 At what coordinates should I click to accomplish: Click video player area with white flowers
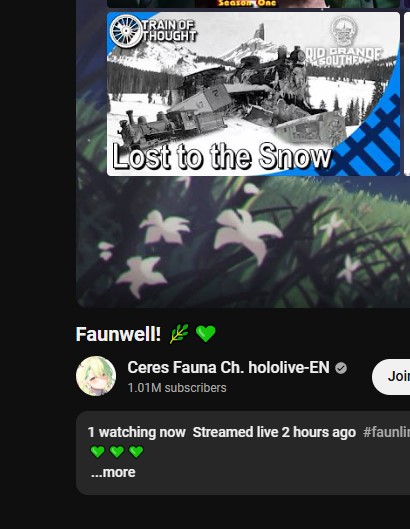coord(243,241)
